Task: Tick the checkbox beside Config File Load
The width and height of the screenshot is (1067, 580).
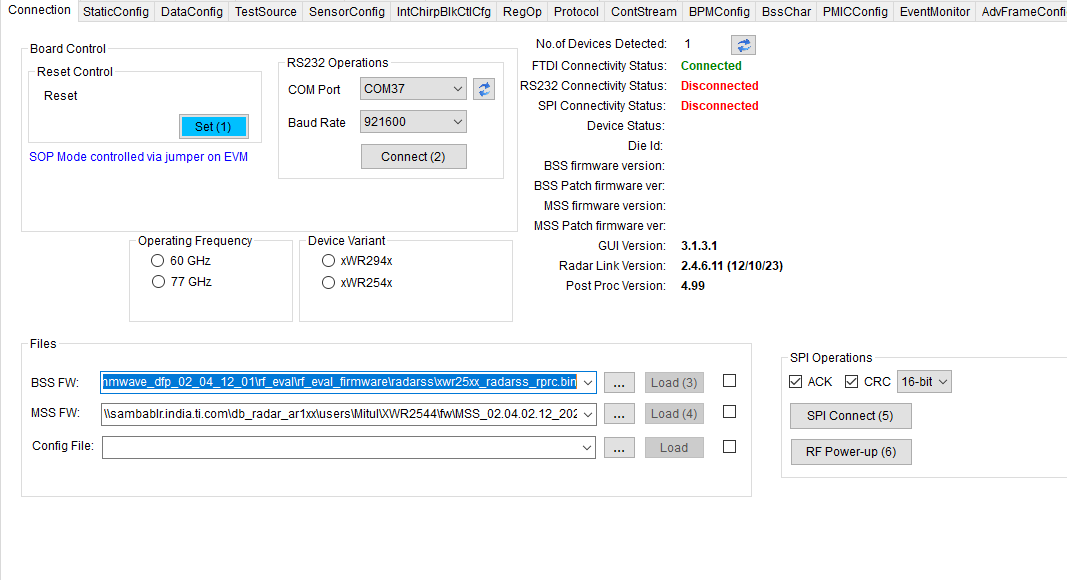Action: click(729, 447)
